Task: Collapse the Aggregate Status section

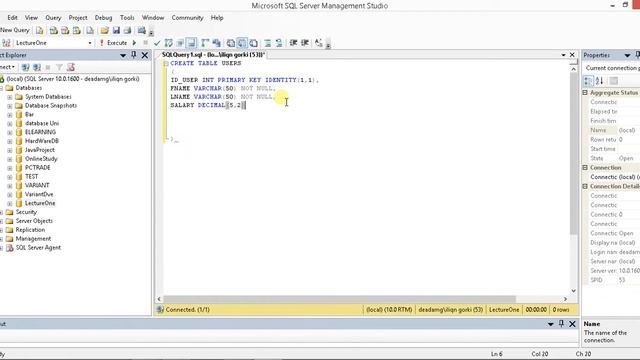Action: 585,93
